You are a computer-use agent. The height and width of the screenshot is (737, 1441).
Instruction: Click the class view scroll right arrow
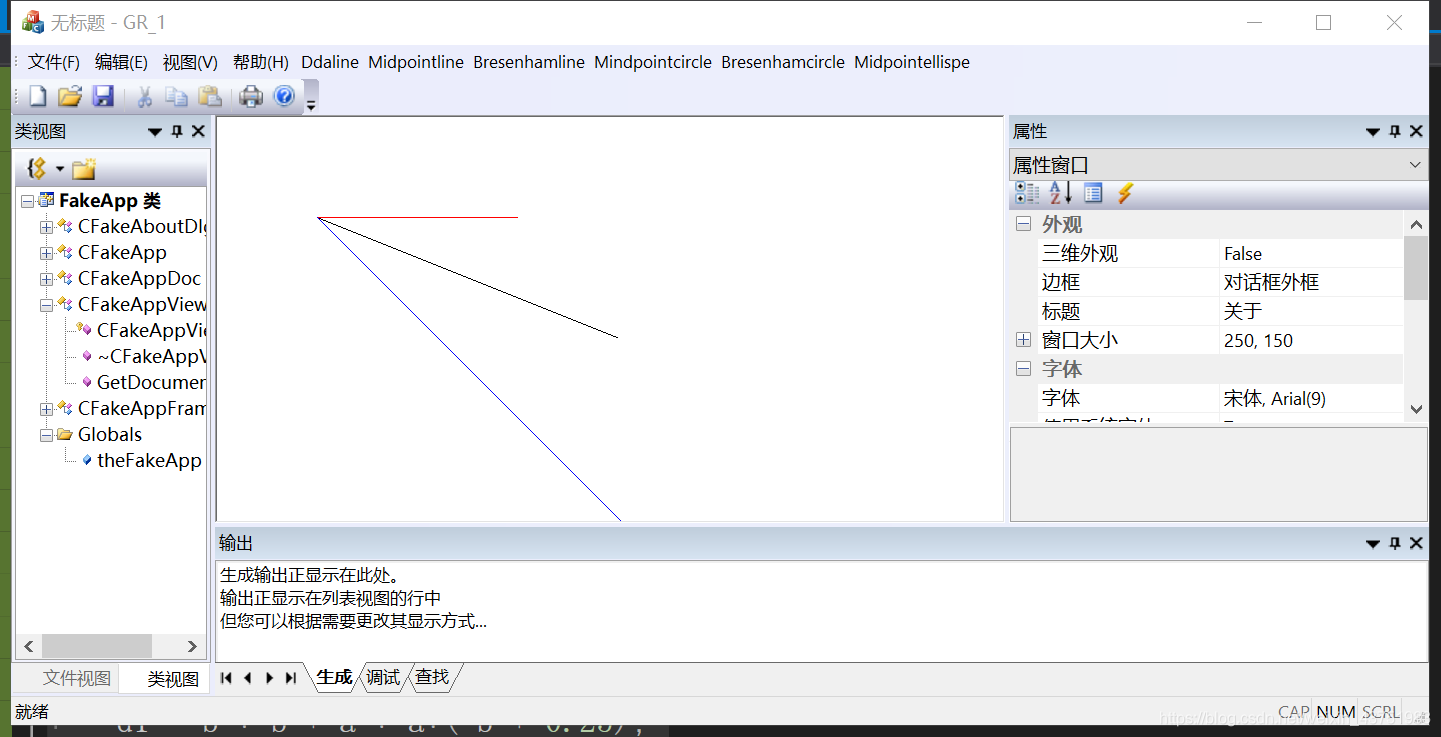192,646
